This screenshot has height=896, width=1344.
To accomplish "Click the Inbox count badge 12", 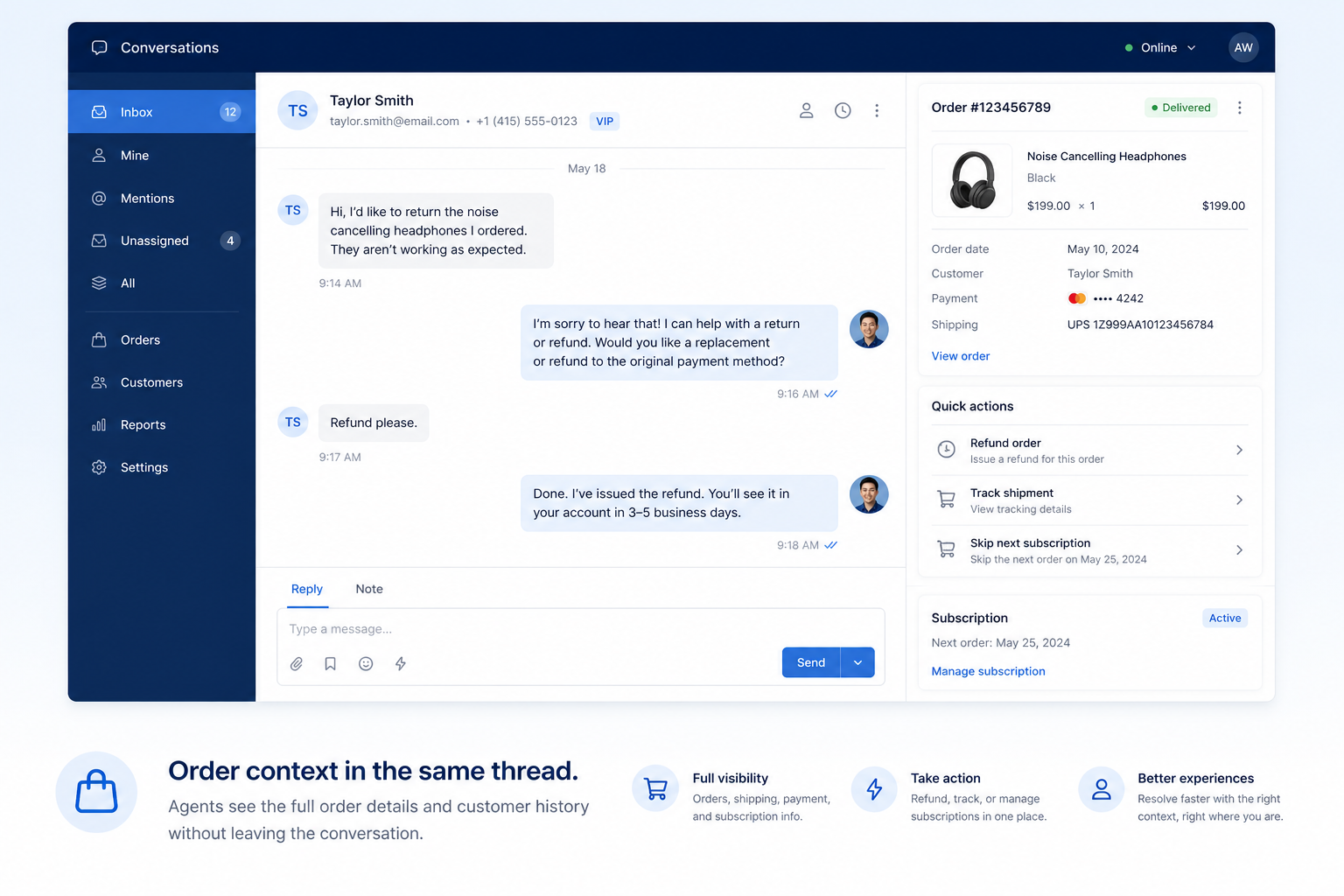I will click(230, 112).
